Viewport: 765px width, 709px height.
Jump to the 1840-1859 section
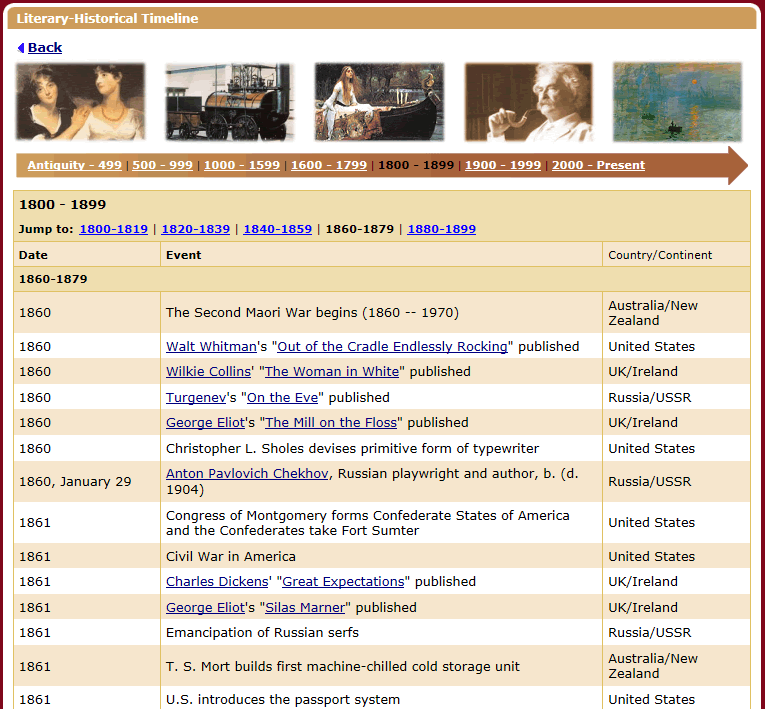coord(278,229)
